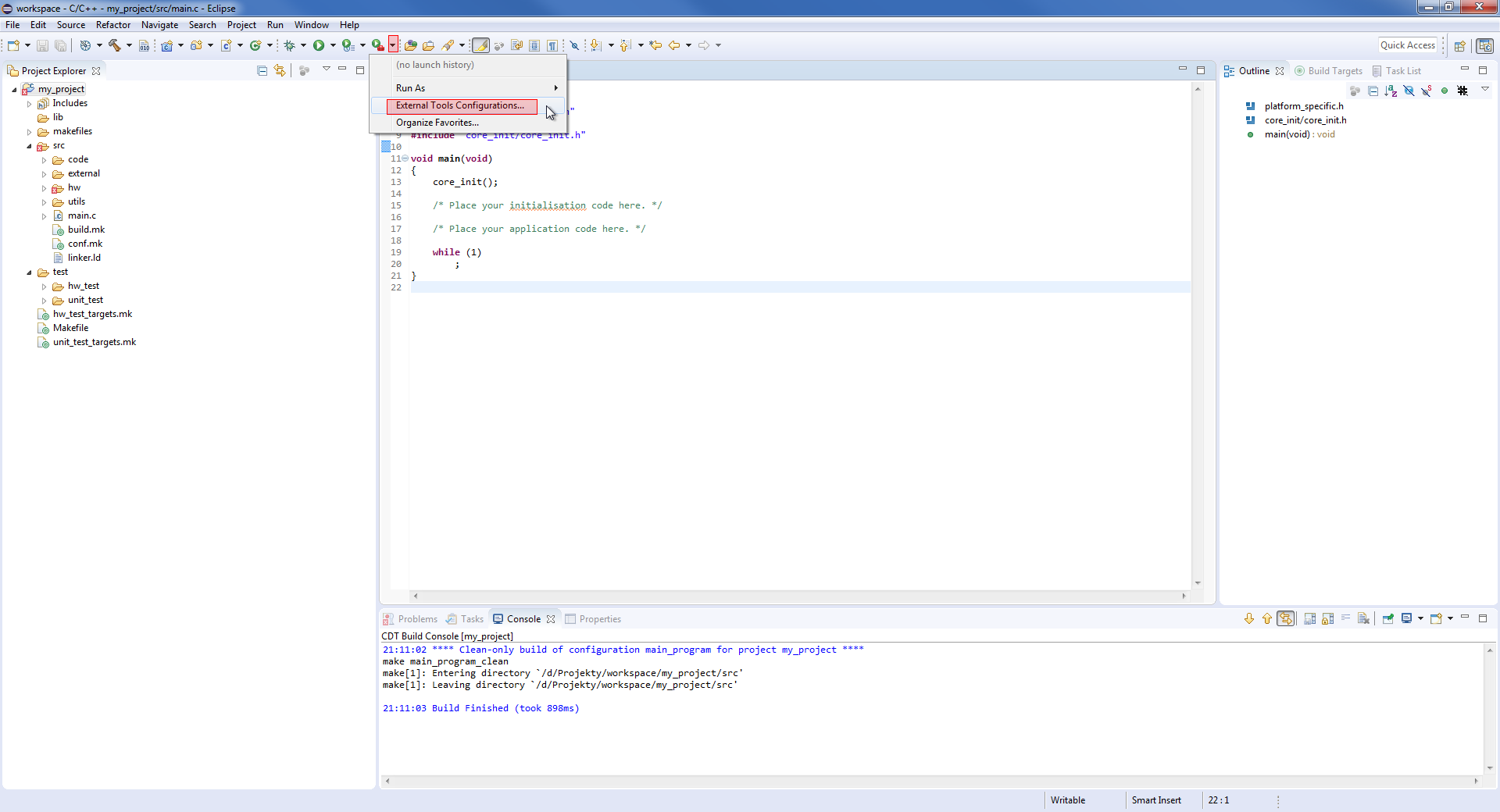Click the Debug bug icon in toolbar

point(289,45)
